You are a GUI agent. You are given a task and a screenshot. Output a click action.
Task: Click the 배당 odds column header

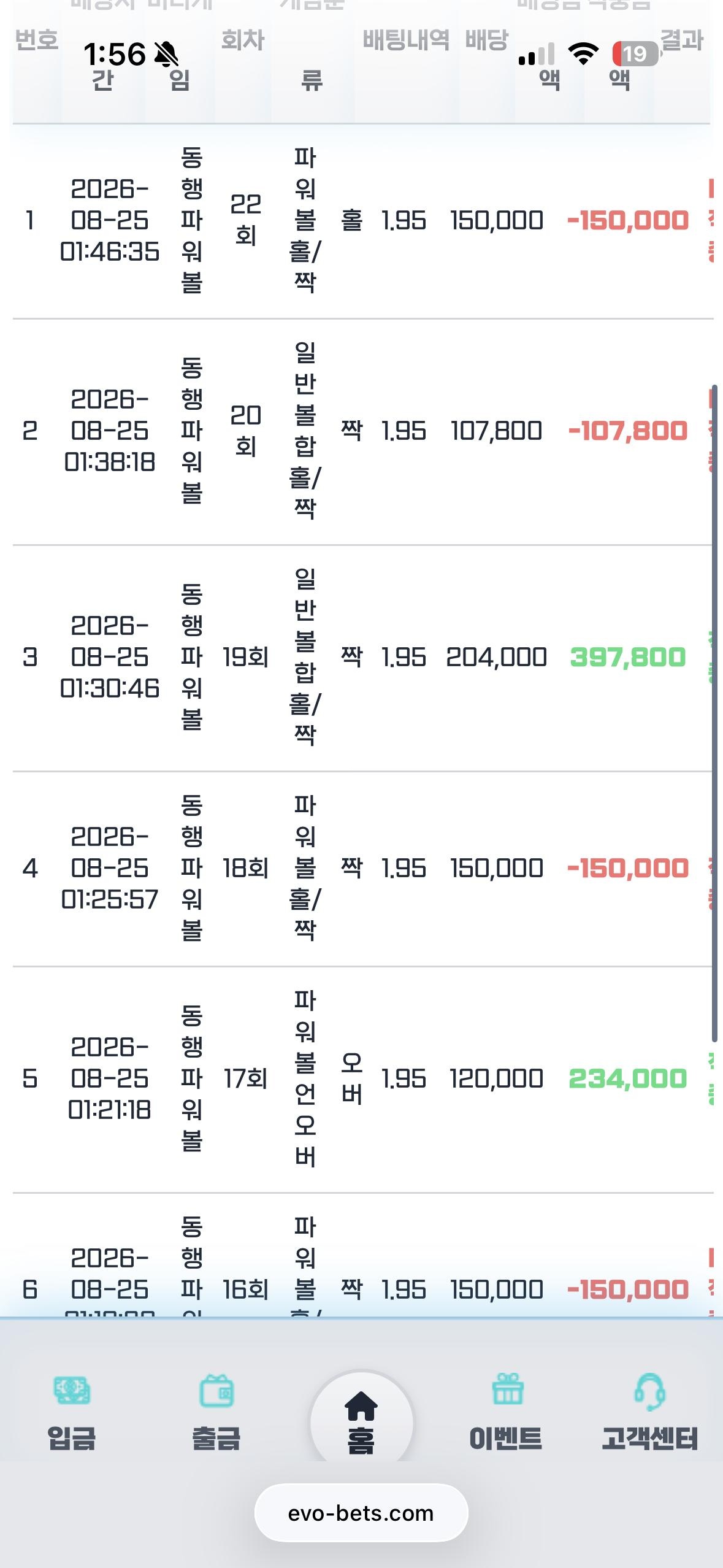(x=487, y=40)
